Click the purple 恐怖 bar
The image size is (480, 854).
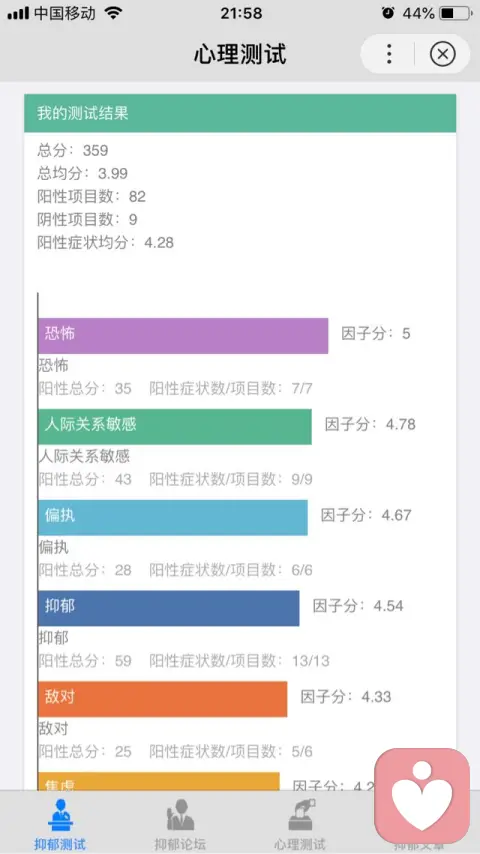(x=183, y=336)
